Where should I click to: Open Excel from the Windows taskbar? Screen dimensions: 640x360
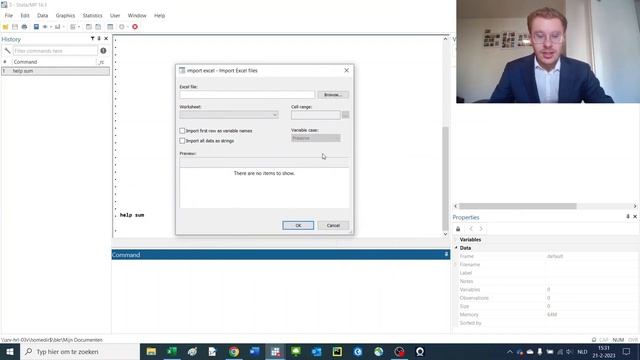pos(172,351)
